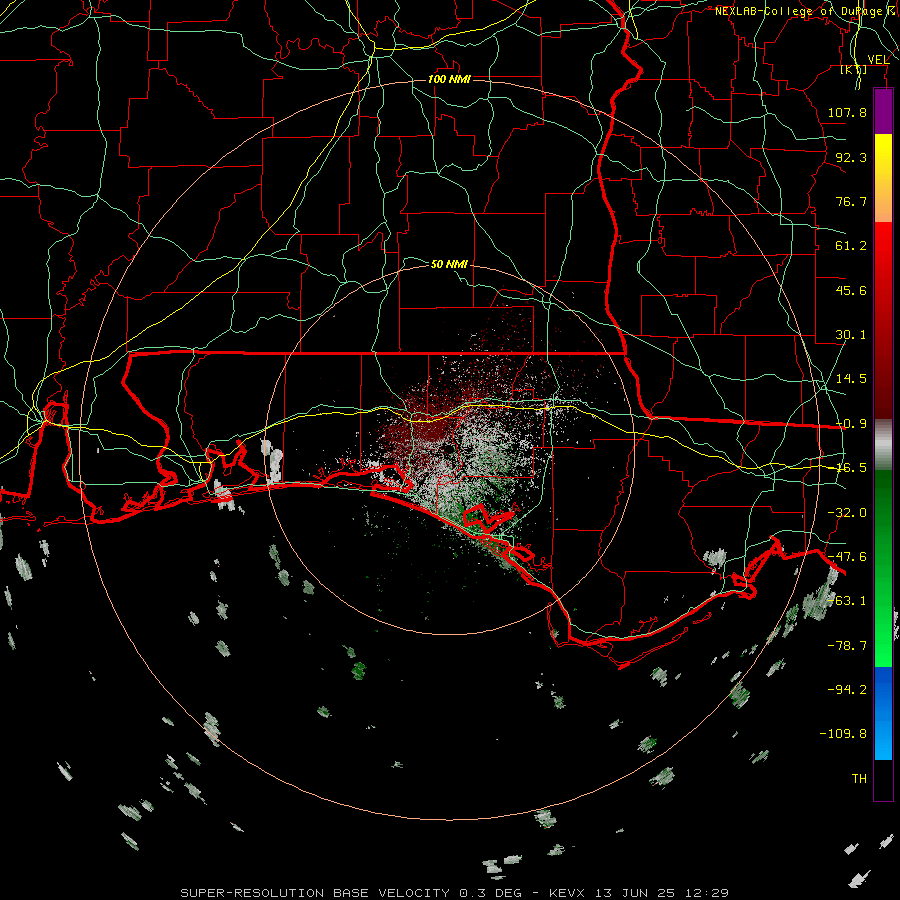Click the -32.0 velocity scale value
Screen dimensions: 900x900
click(847, 513)
